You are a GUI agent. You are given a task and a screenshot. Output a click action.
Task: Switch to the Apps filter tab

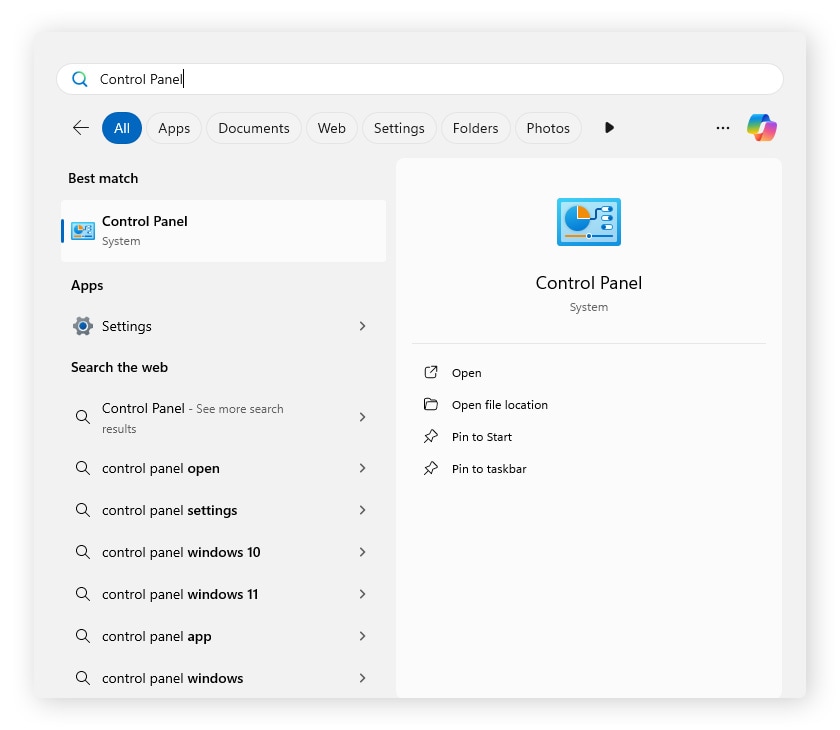pos(174,128)
